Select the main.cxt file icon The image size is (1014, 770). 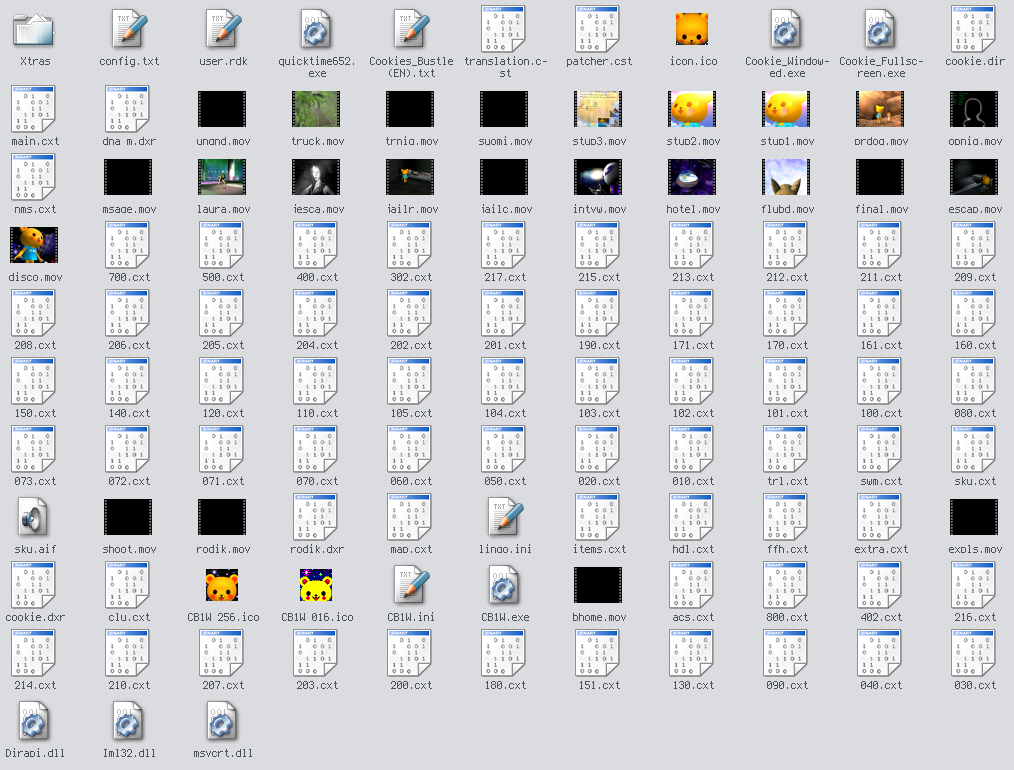[34, 109]
